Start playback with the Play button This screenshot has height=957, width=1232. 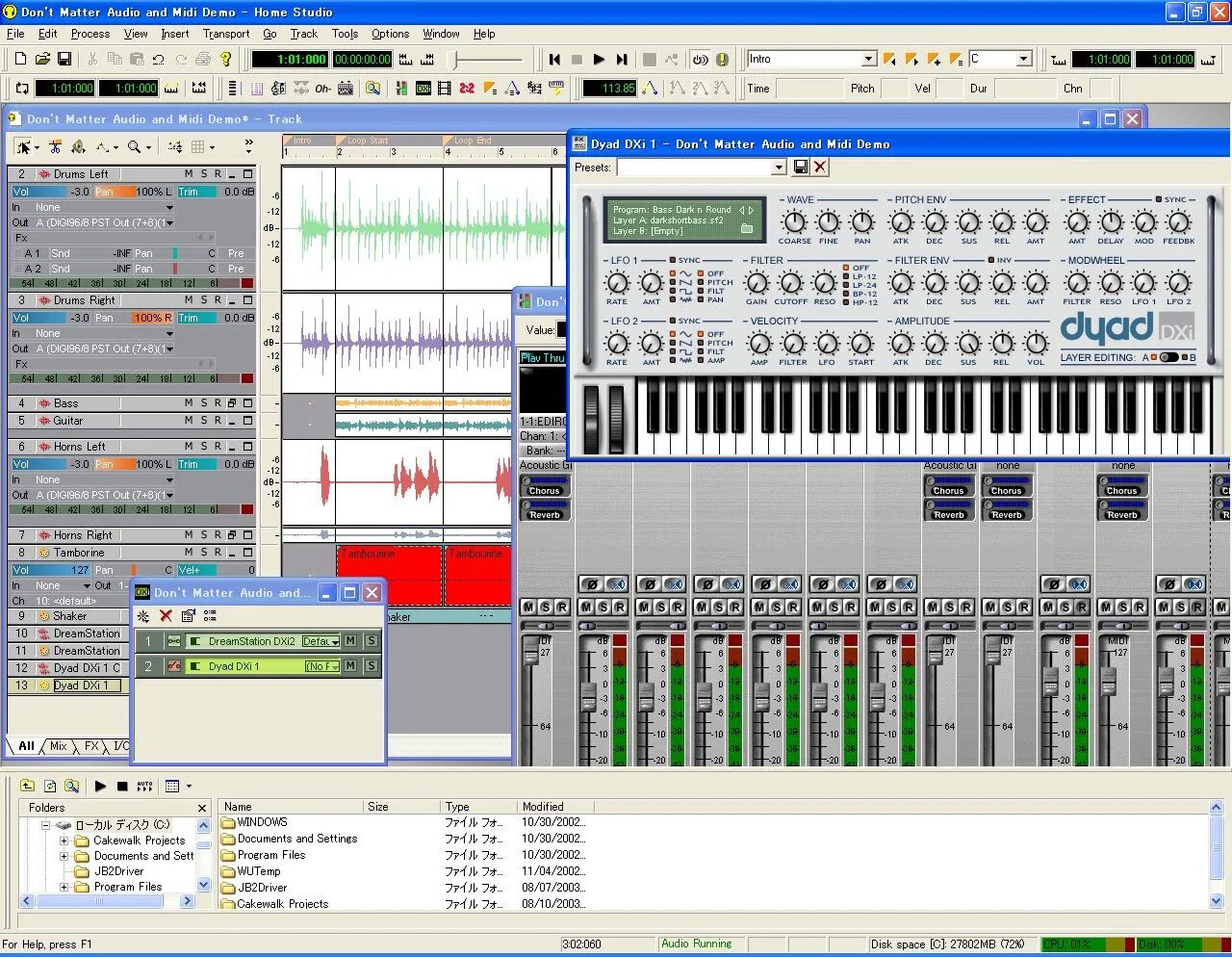(x=599, y=59)
